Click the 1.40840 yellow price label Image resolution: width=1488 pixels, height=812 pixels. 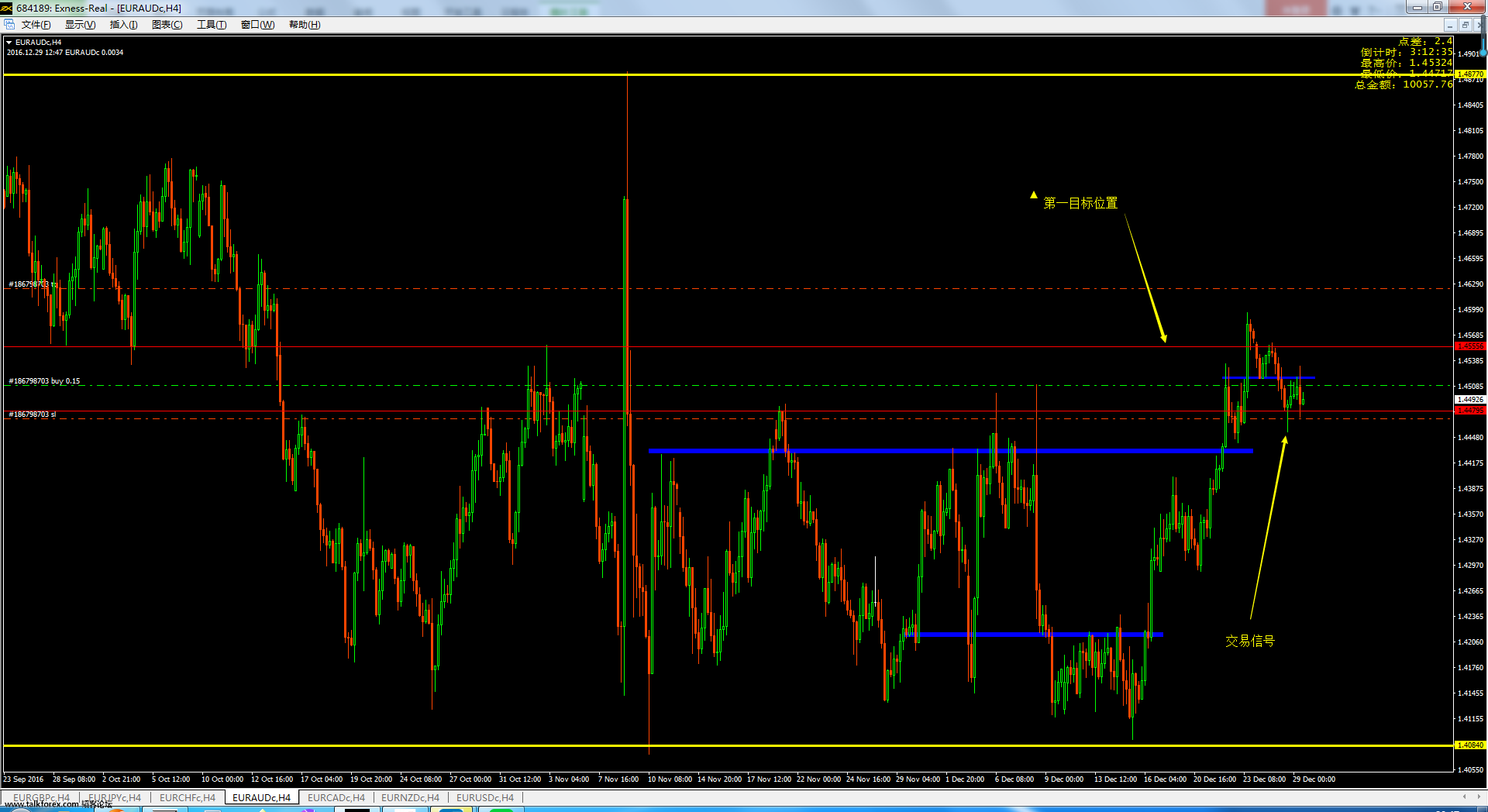click(1470, 745)
